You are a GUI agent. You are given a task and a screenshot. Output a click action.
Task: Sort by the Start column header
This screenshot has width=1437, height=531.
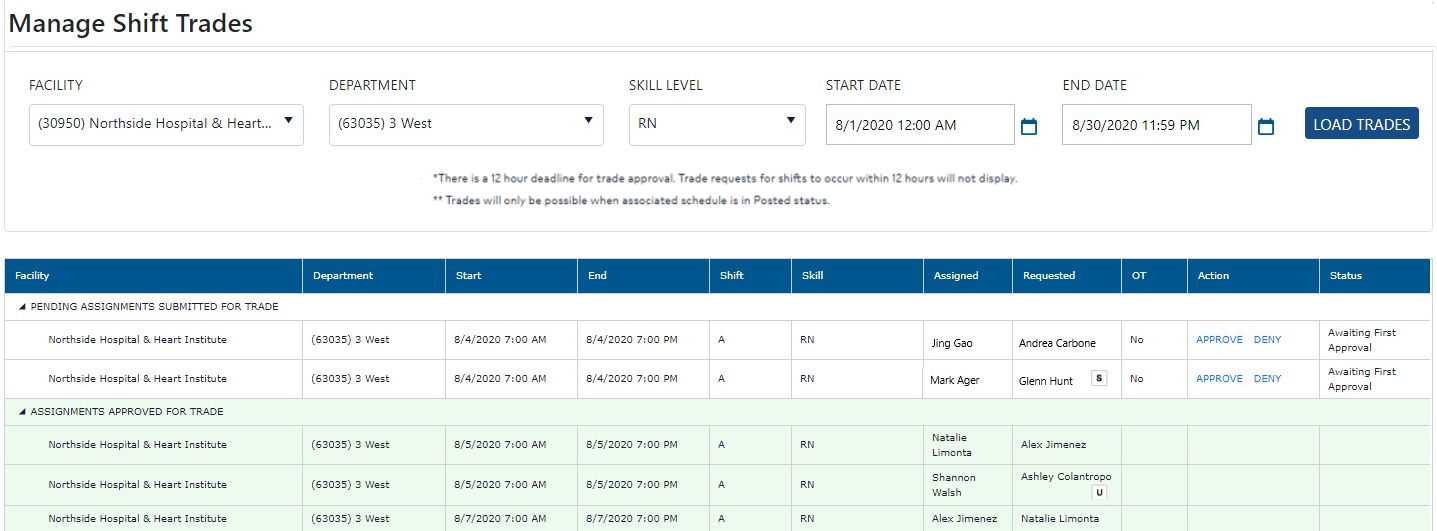[x=468, y=276]
